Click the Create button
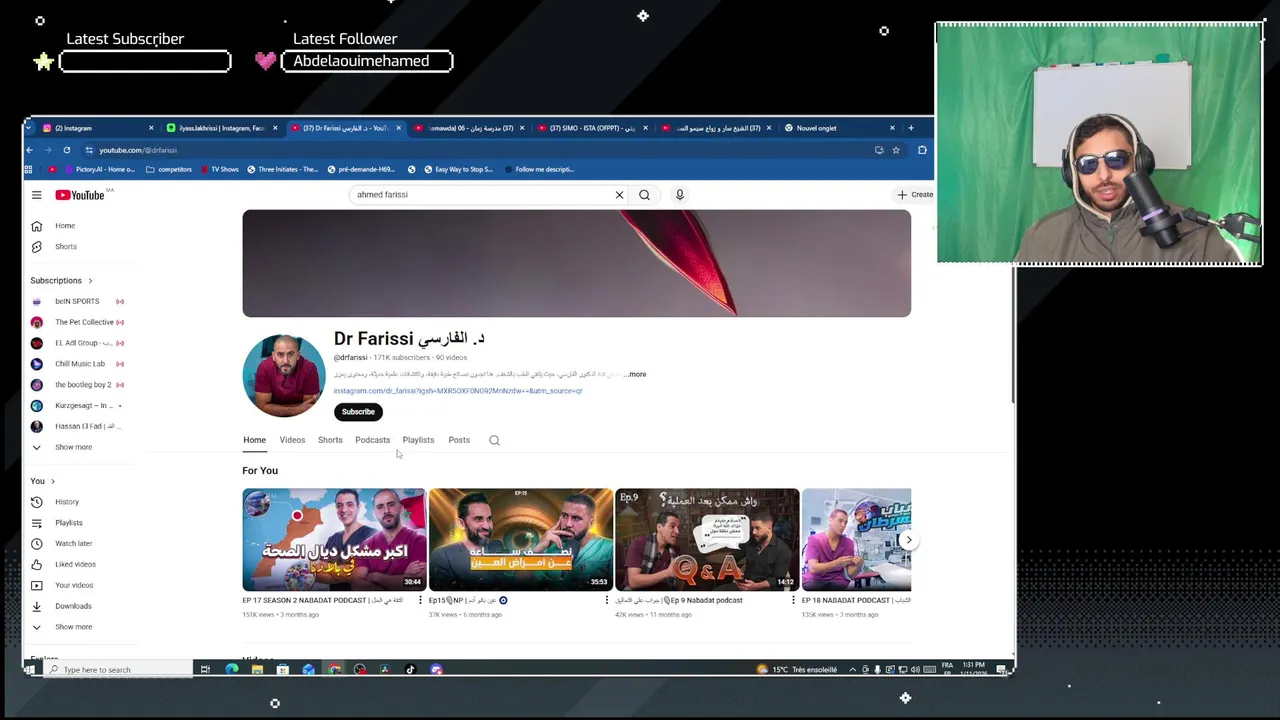Image resolution: width=1280 pixels, height=720 pixels. click(x=915, y=195)
